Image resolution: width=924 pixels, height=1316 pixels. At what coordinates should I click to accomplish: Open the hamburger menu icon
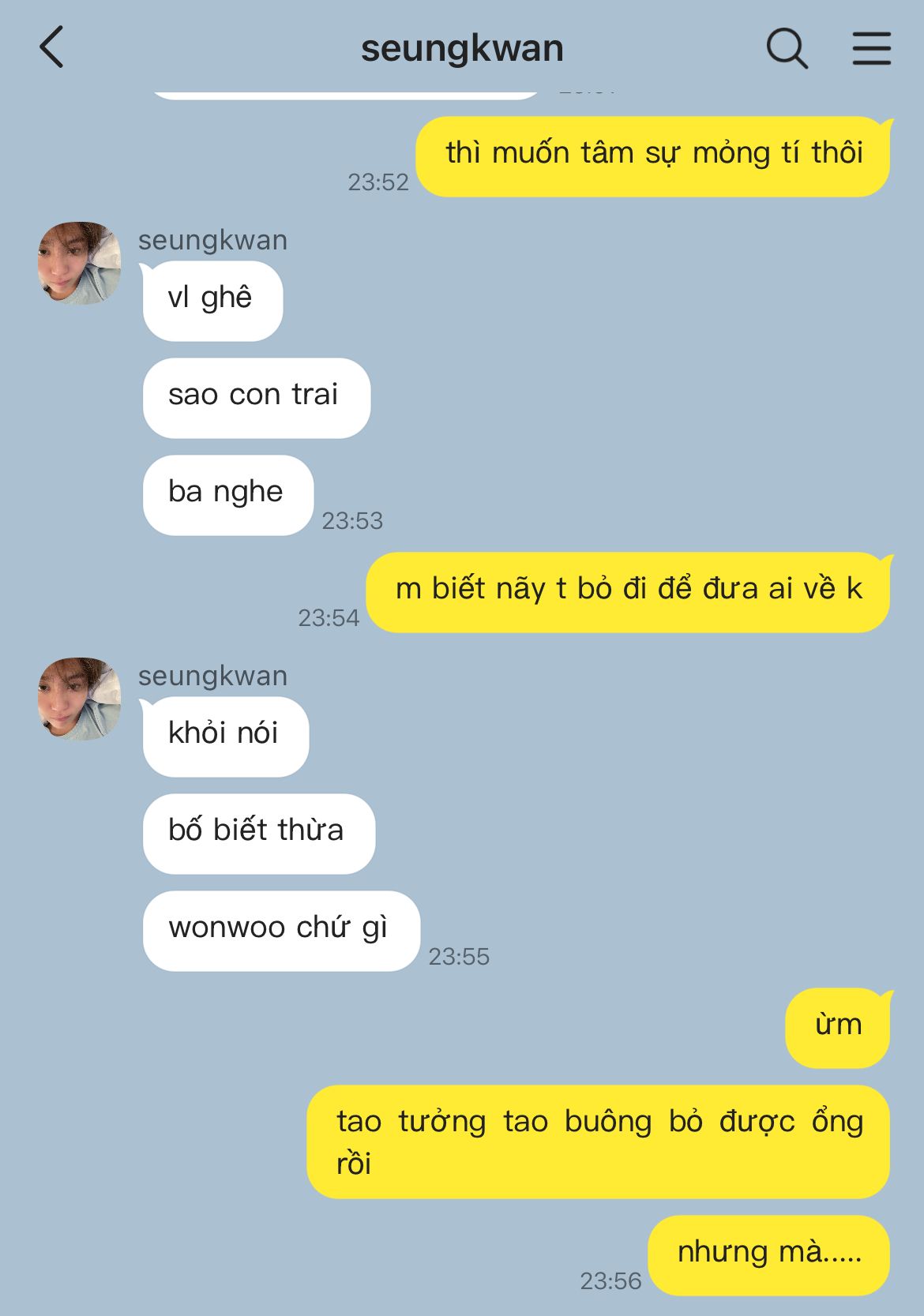(x=872, y=48)
